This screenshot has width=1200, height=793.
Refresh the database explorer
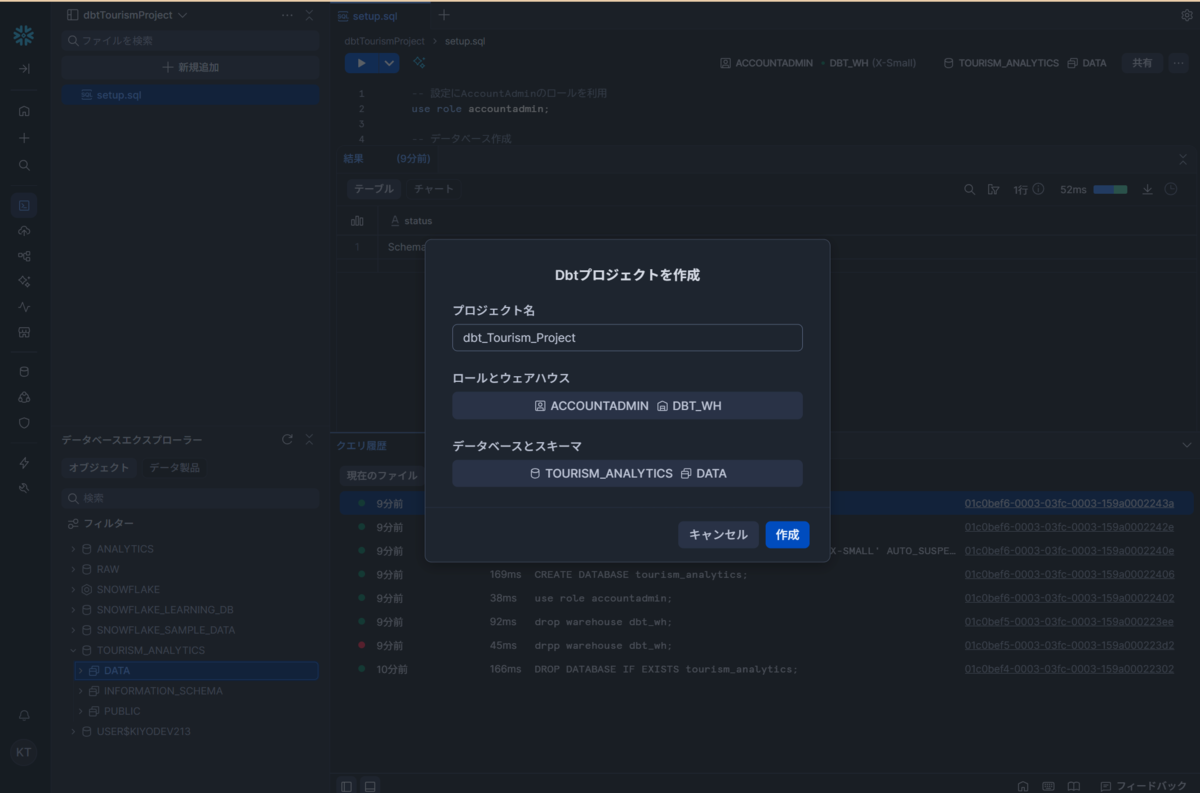(x=287, y=440)
